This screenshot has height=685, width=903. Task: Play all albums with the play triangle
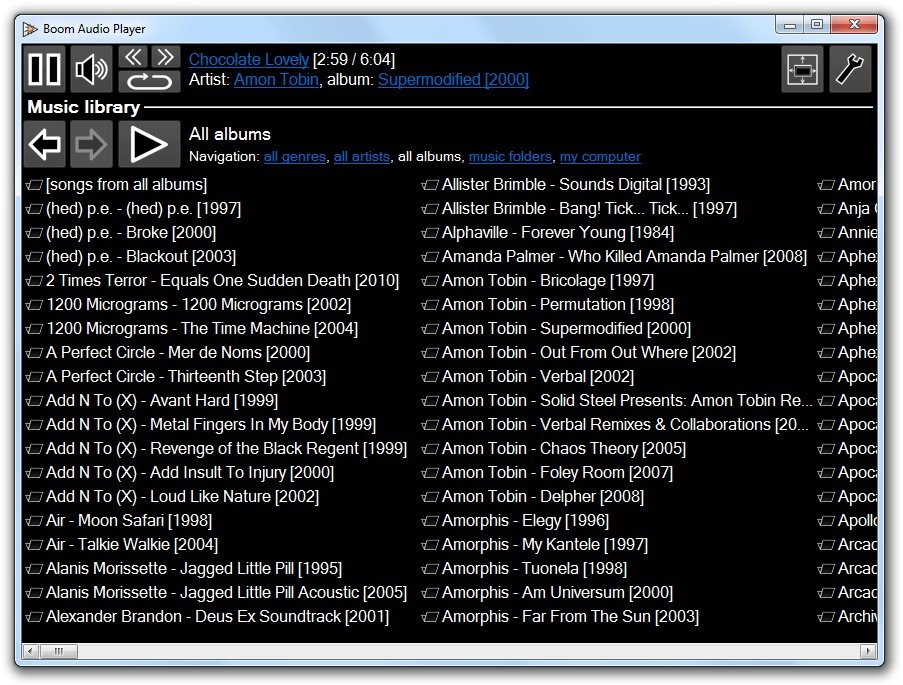[149, 143]
